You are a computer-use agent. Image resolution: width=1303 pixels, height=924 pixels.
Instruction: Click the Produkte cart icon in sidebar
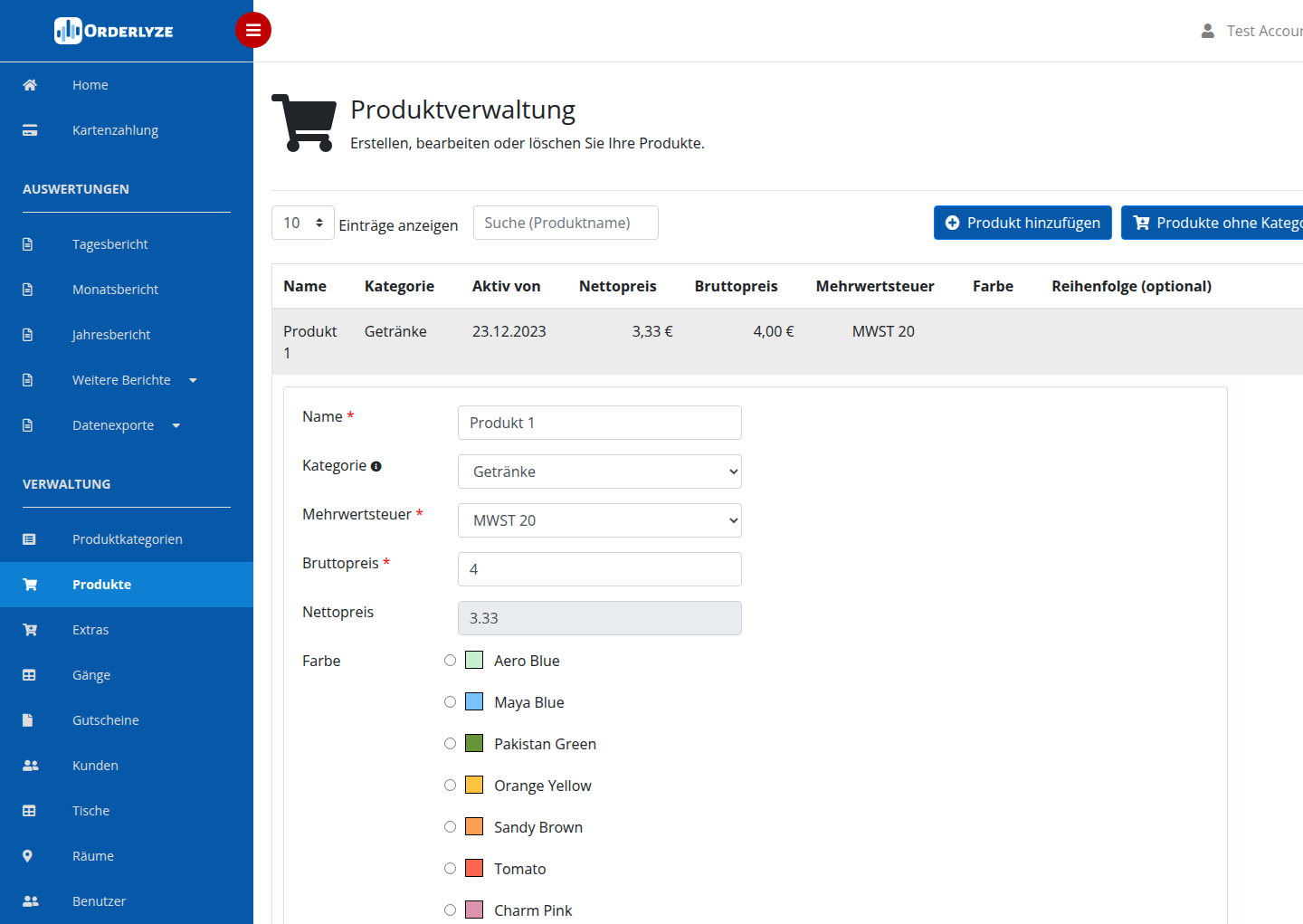30,585
